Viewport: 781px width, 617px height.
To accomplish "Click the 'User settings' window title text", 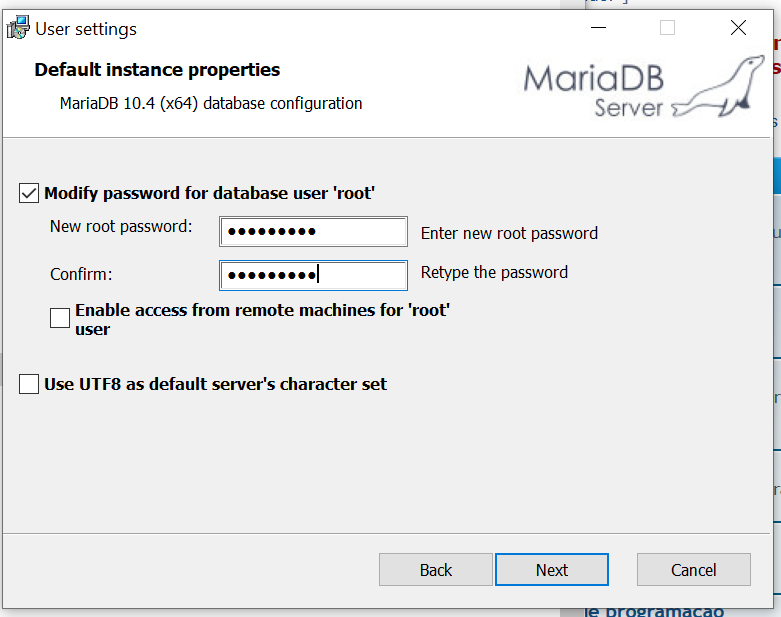I will click(86, 29).
